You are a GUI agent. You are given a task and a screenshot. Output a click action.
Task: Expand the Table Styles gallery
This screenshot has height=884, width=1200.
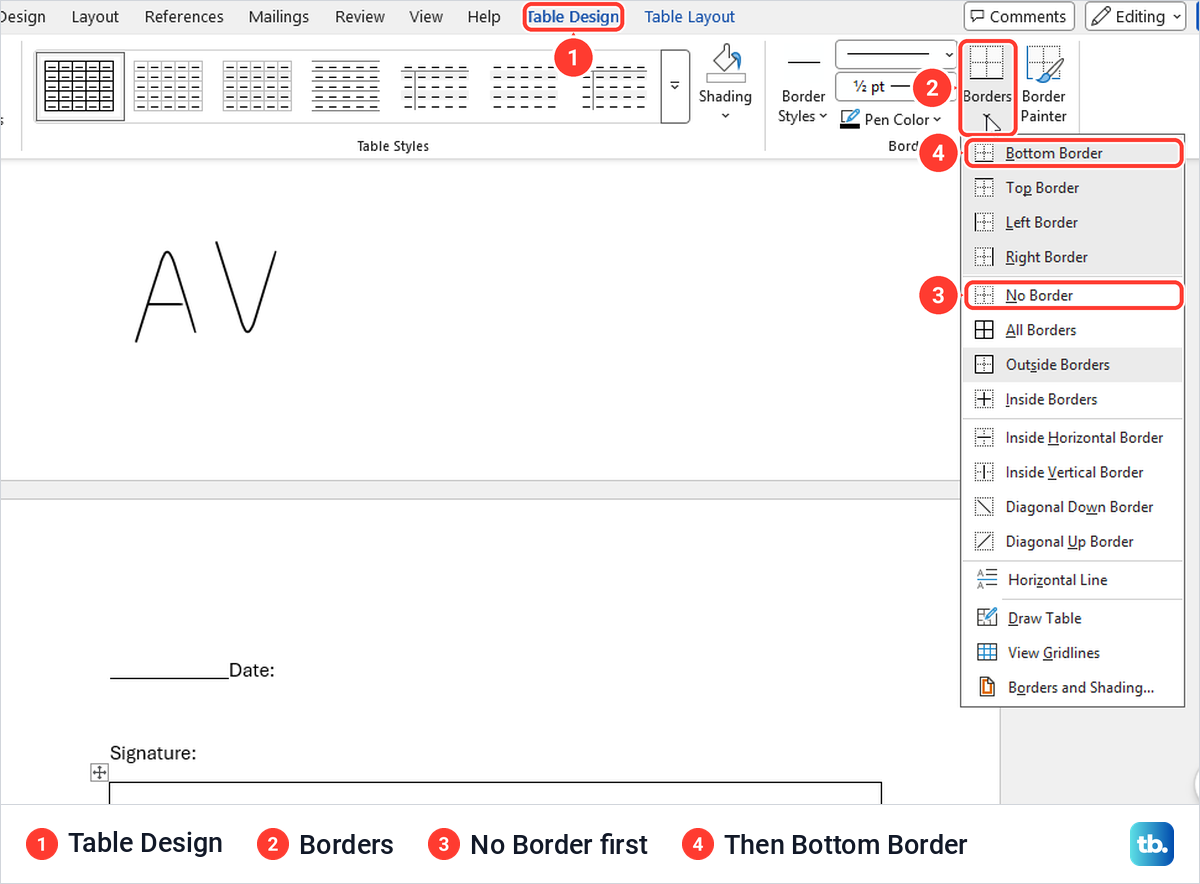click(675, 86)
